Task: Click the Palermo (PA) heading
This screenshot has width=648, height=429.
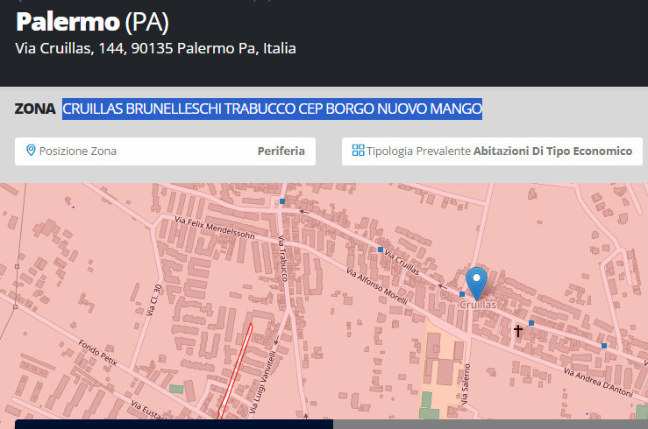Action: coord(92,22)
